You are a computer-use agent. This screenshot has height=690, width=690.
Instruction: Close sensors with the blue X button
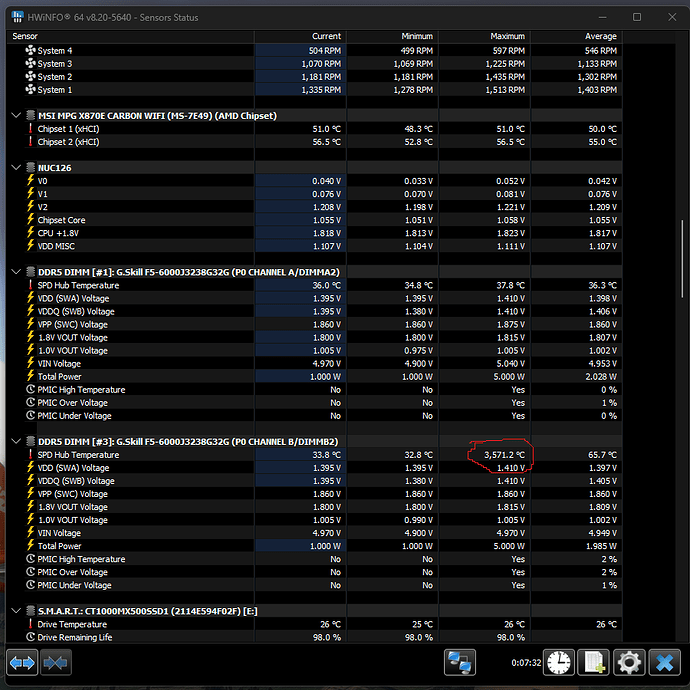point(664,662)
